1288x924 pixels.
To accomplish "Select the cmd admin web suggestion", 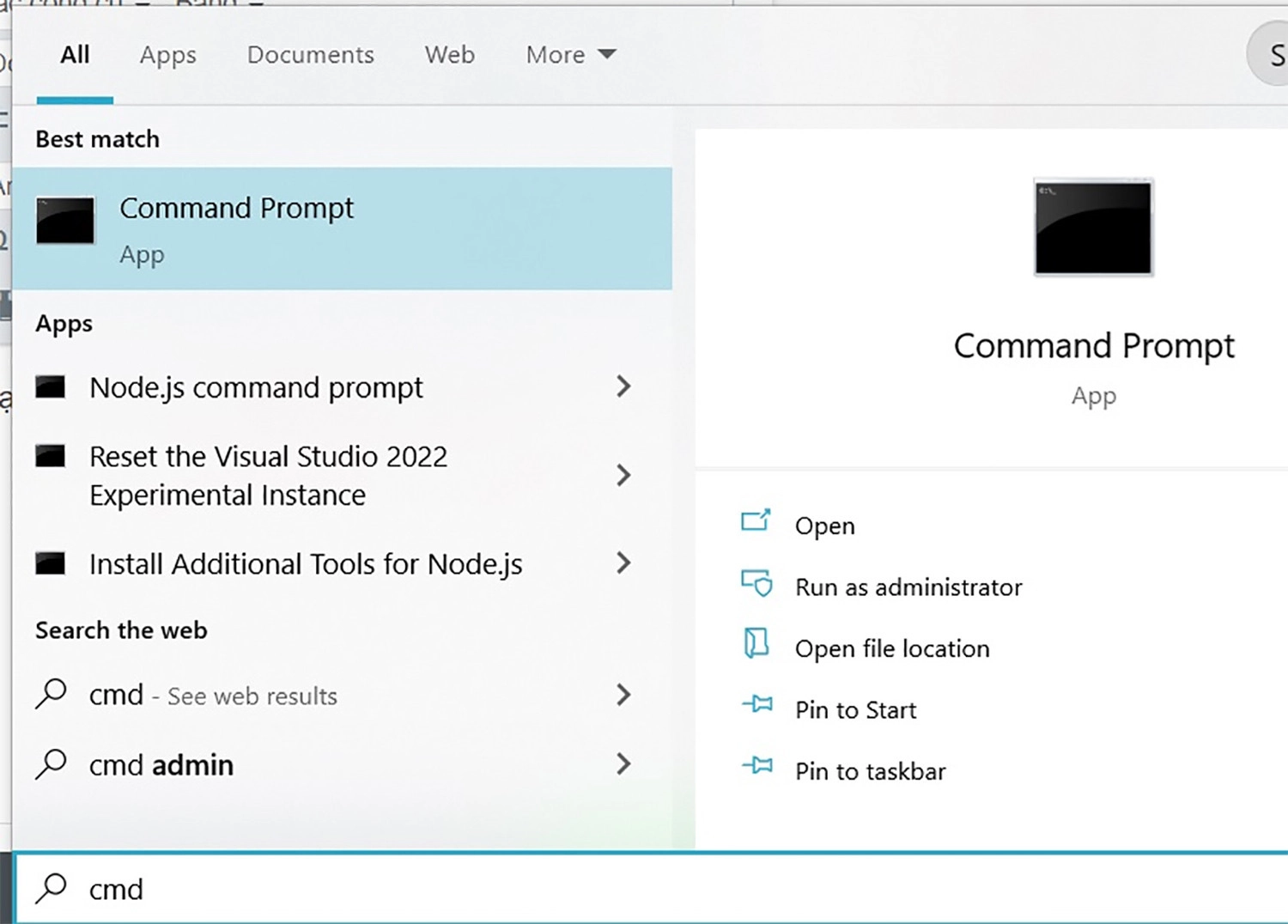I will click(342, 763).
